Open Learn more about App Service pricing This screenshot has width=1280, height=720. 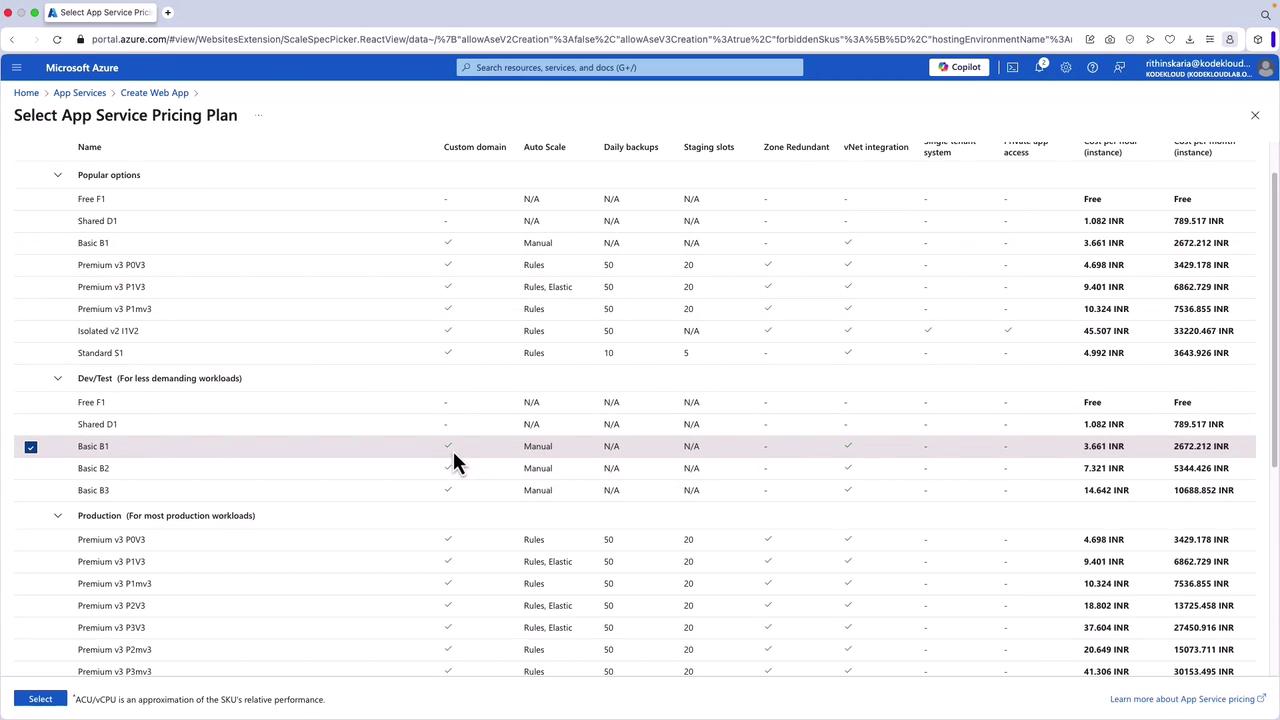click(x=1182, y=699)
